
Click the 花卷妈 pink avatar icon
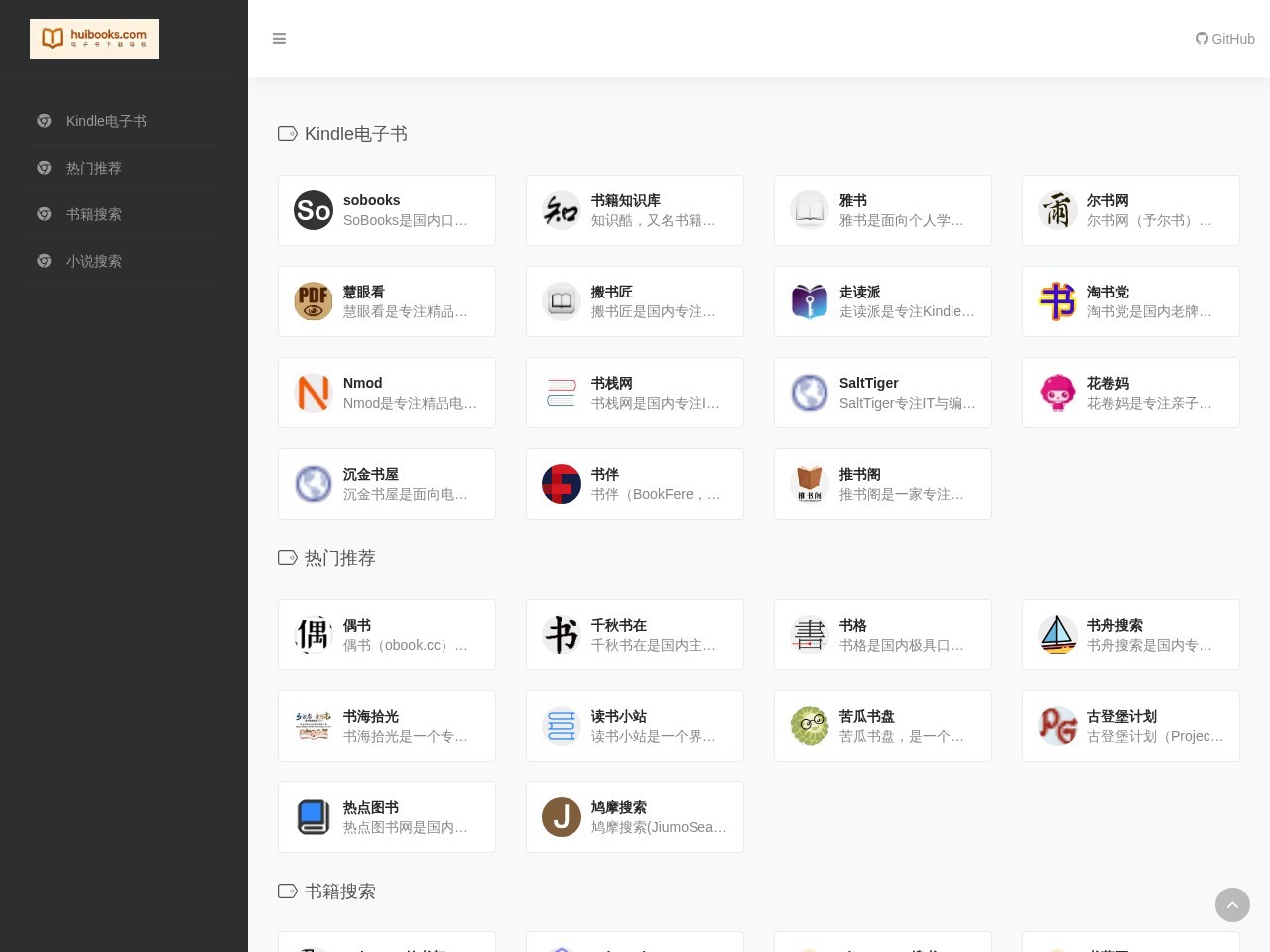pos(1058,393)
